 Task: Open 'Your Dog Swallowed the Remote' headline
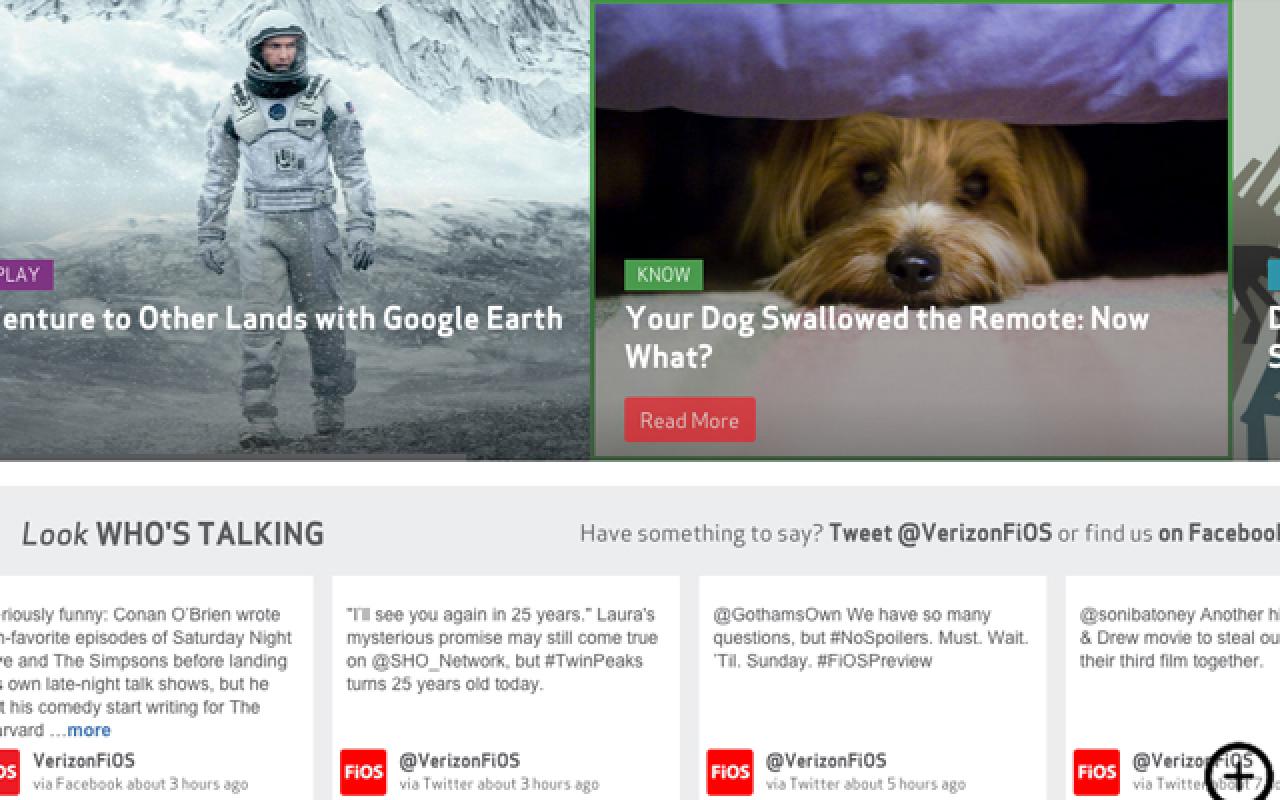point(887,337)
